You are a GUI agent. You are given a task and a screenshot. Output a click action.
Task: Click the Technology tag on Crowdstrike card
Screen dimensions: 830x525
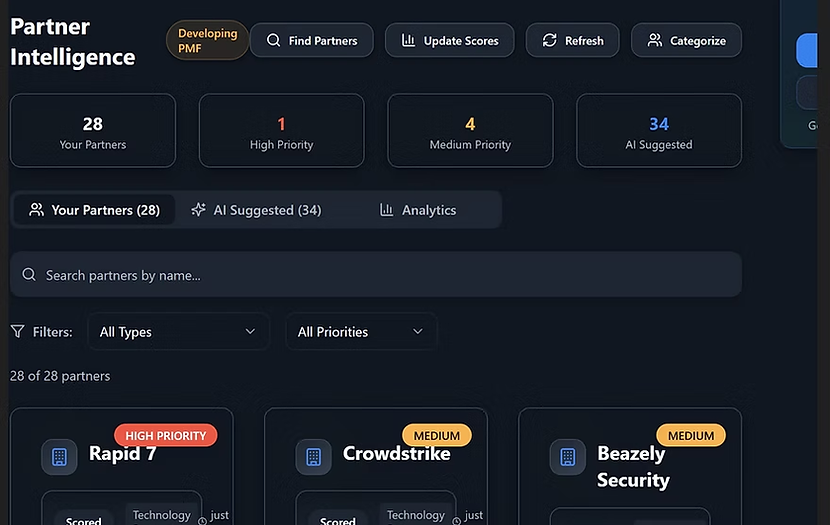(x=416, y=515)
